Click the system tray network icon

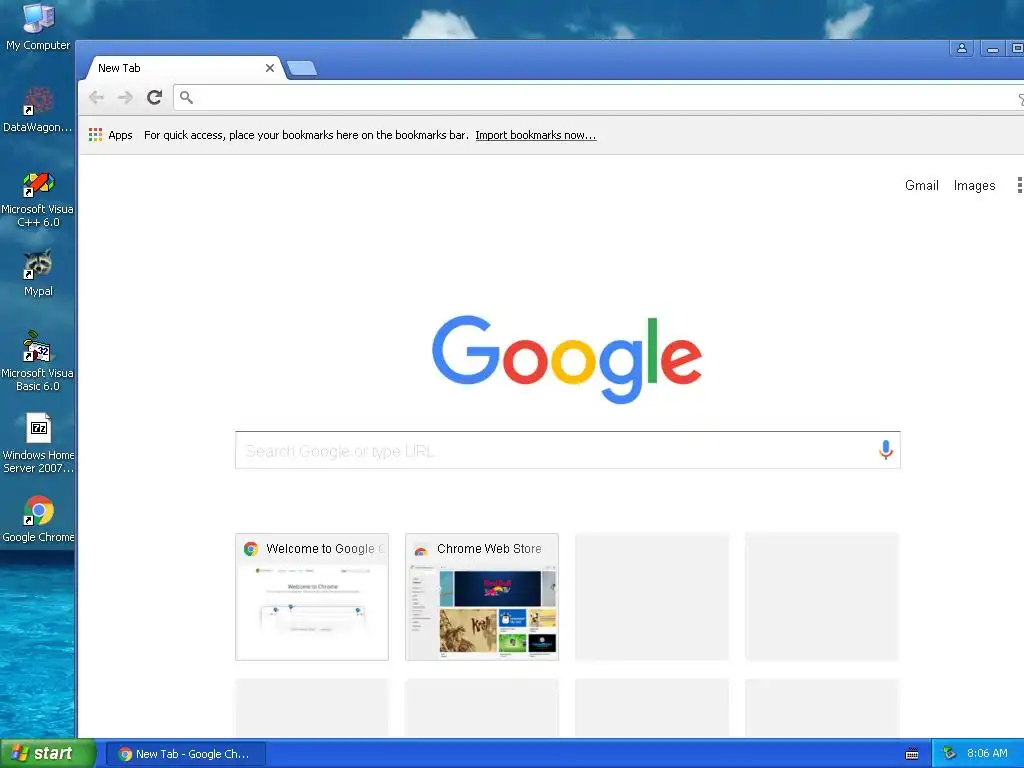coord(950,754)
